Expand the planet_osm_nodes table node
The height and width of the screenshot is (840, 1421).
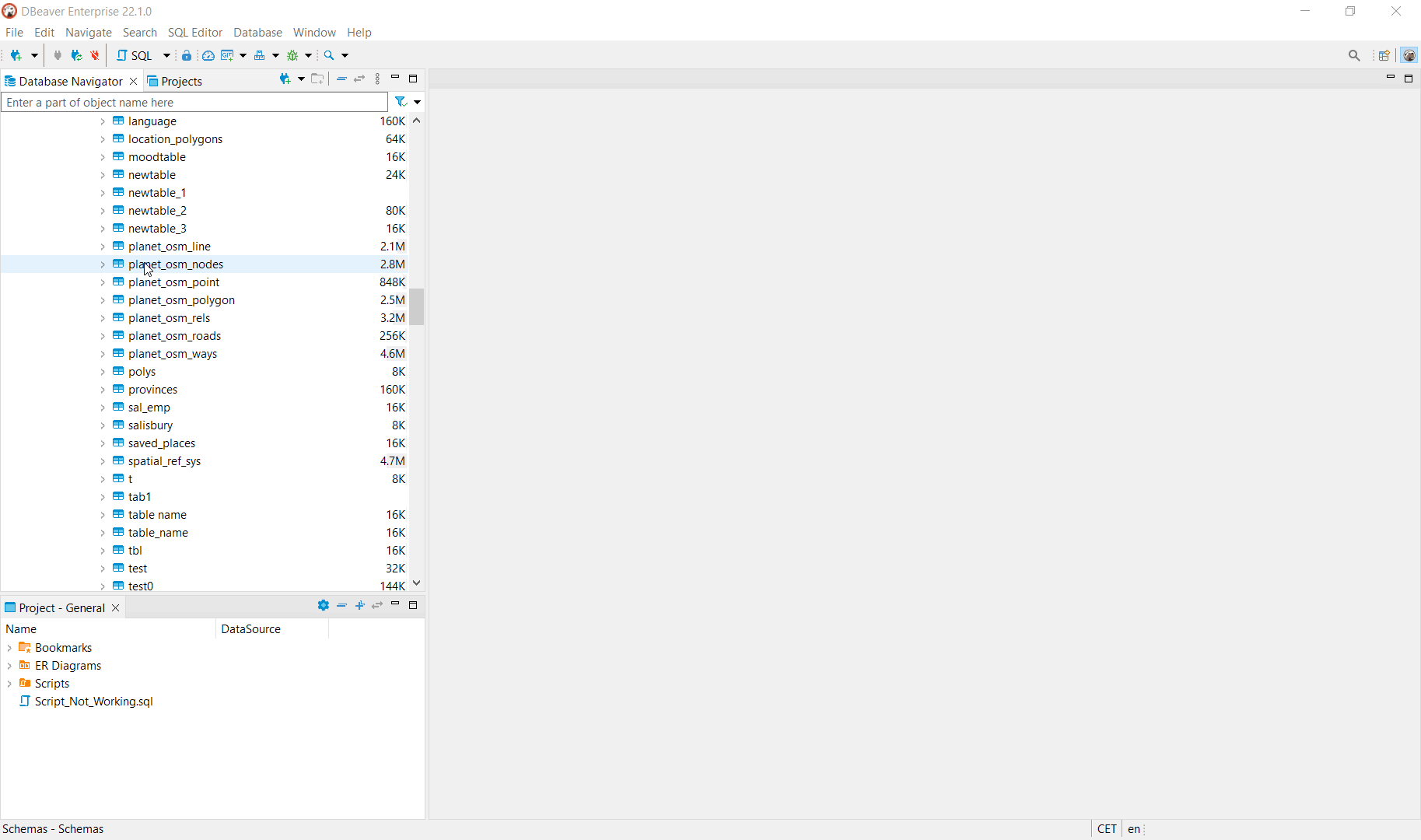[x=103, y=264]
